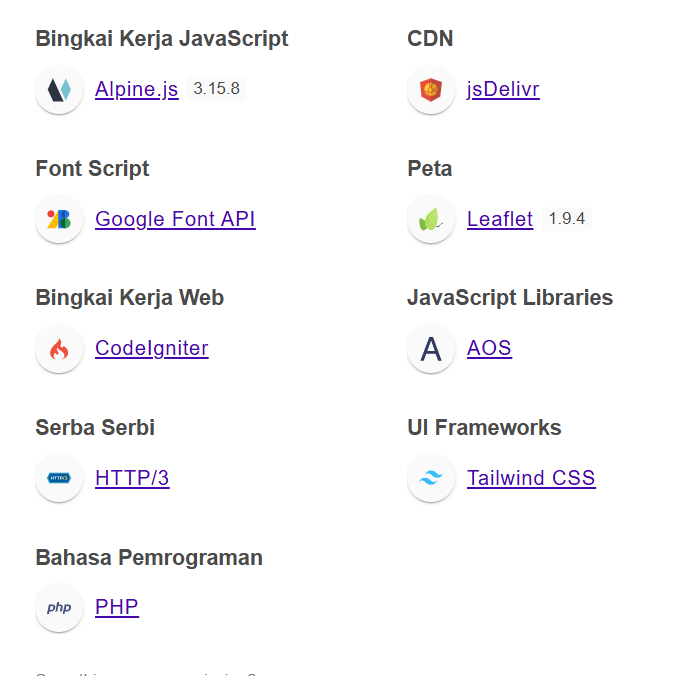Click the CodeIgniter flame icon
The image size is (694, 676).
(59, 349)
